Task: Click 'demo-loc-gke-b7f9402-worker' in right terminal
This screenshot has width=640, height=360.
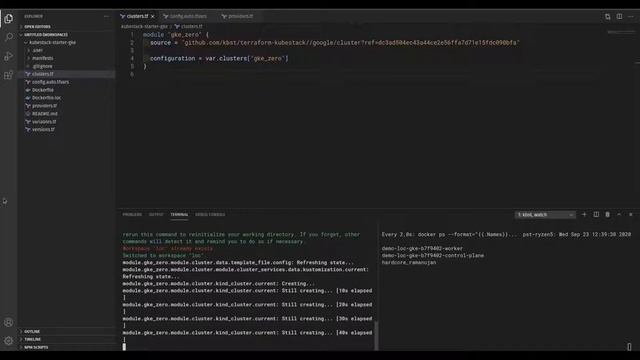Action: [422, 248]
